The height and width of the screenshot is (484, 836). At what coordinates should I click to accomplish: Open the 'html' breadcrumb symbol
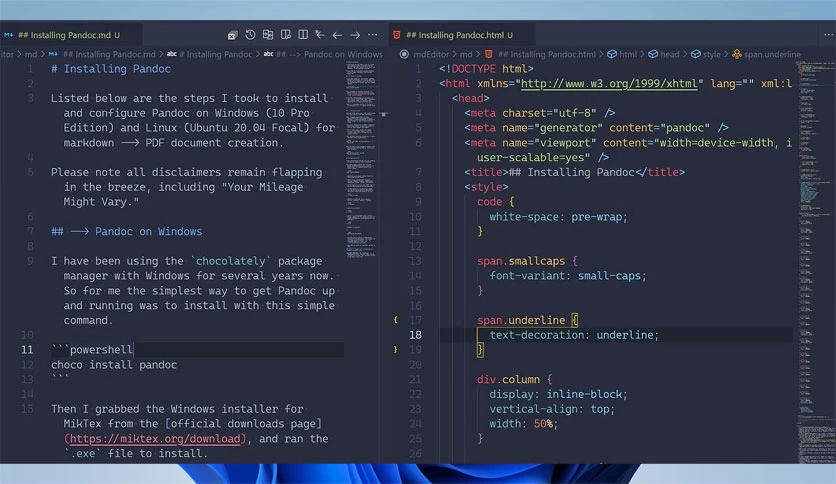pyautogui.click(x=628, y=54)
